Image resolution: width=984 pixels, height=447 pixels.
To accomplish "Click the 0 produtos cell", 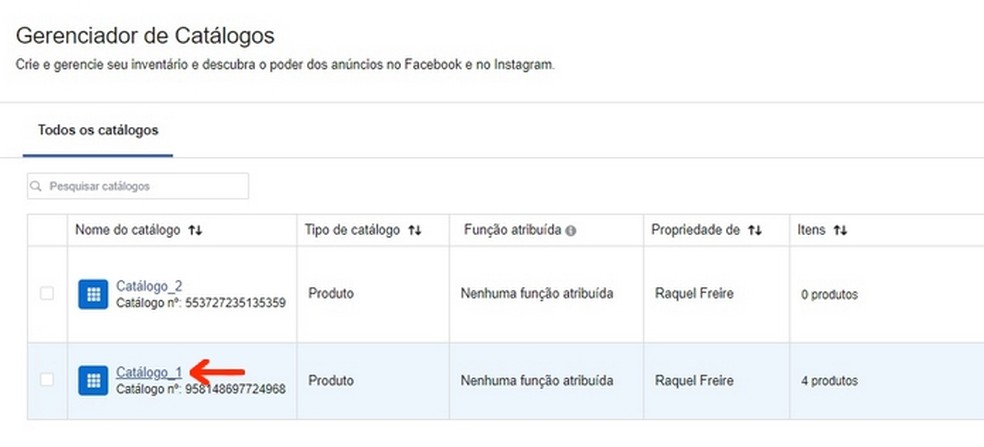I will tap(829, 295).
